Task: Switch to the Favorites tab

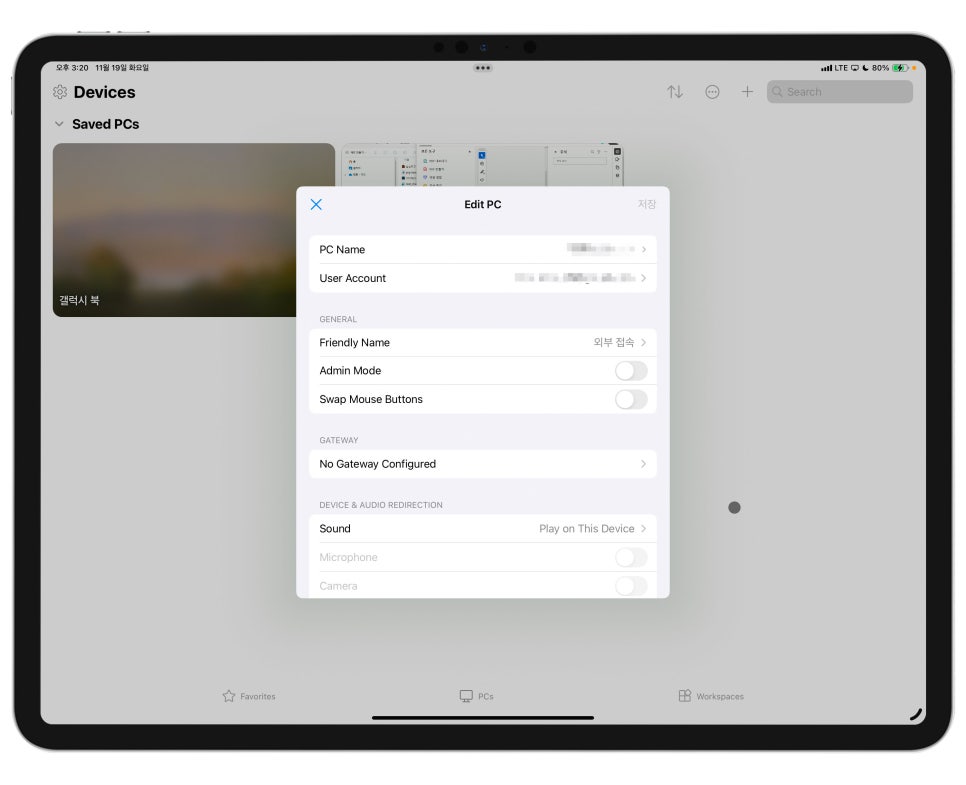Action: (249, 696)
